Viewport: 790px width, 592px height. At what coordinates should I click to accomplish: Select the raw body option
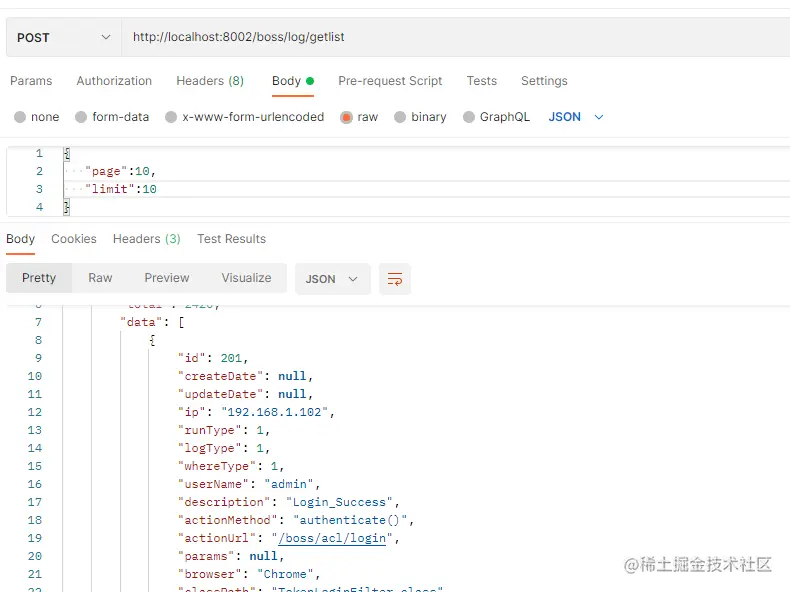pyautogui.click(x=359, y=117)
